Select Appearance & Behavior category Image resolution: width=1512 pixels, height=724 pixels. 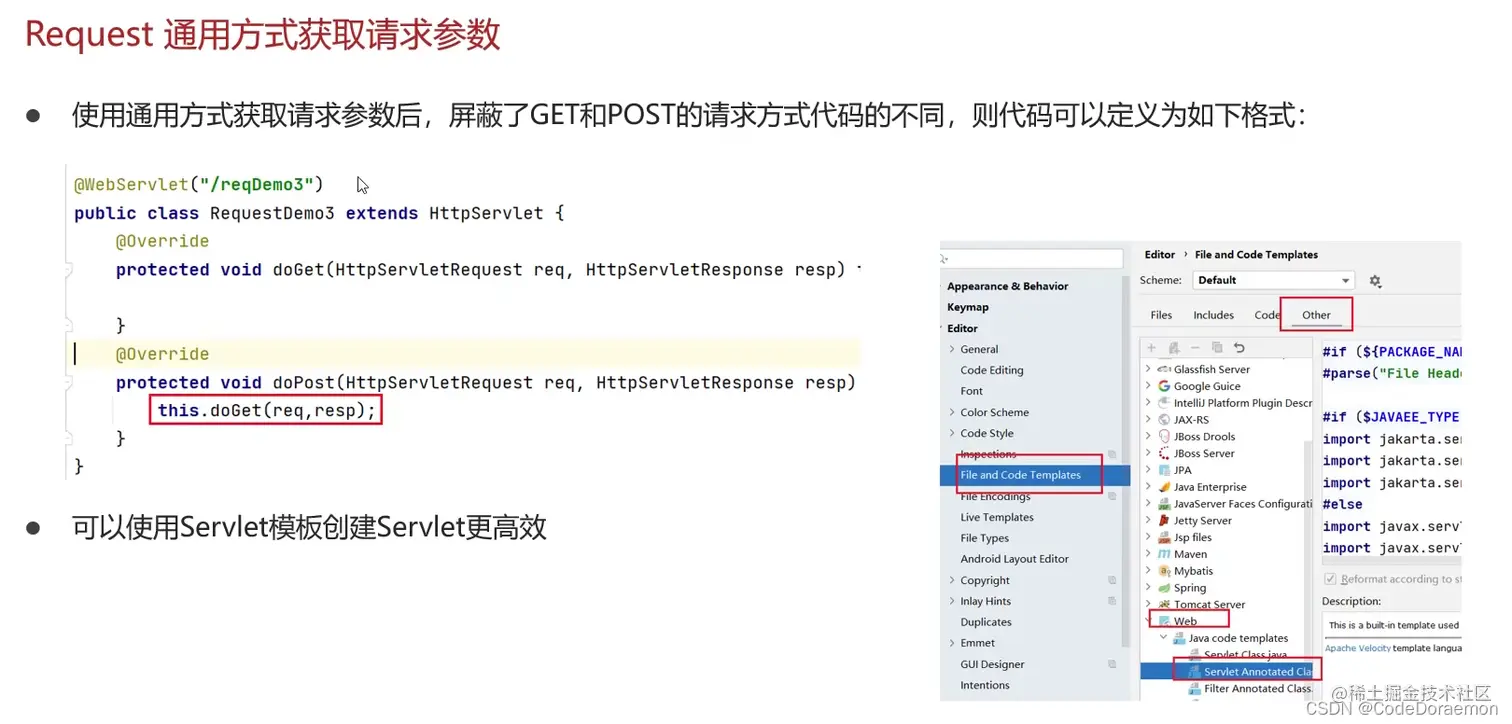click(x=1007, y=286)
